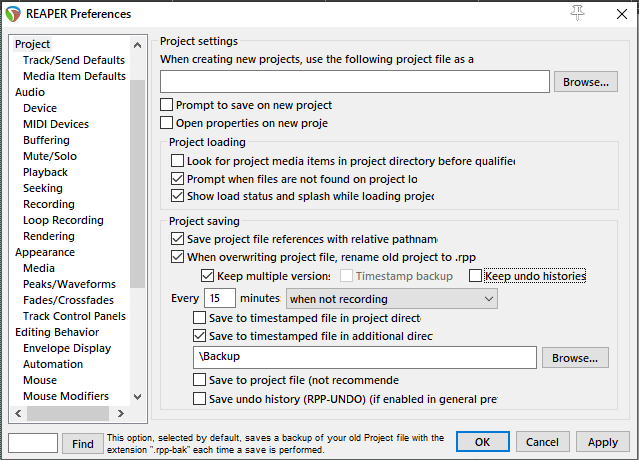Image resolution: width=639 pixels, height=460 pixels.
Task: Click the category list scroll-down arrow
Action: (138, 395)
